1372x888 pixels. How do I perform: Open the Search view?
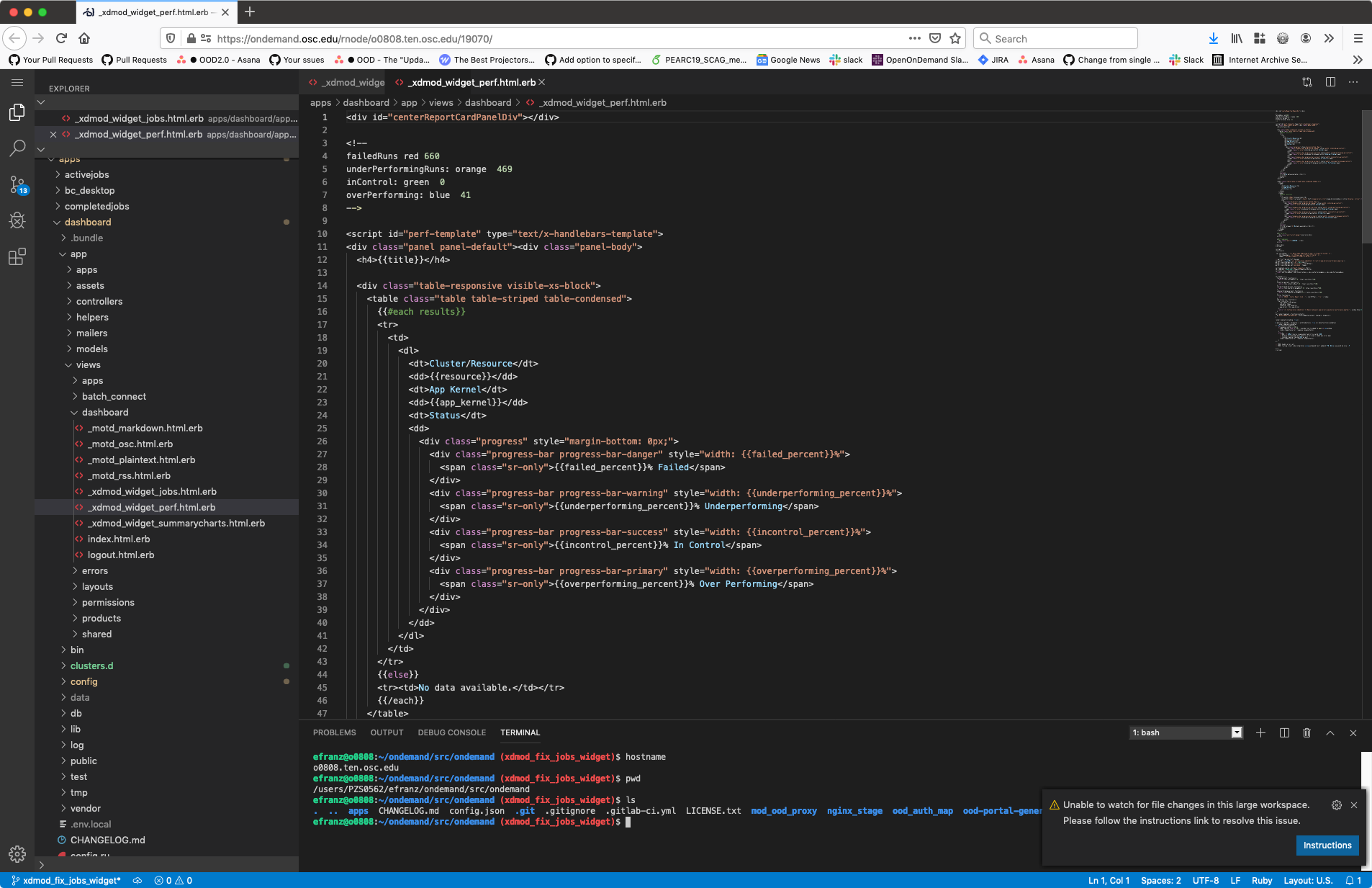click(x=17, y=148)
